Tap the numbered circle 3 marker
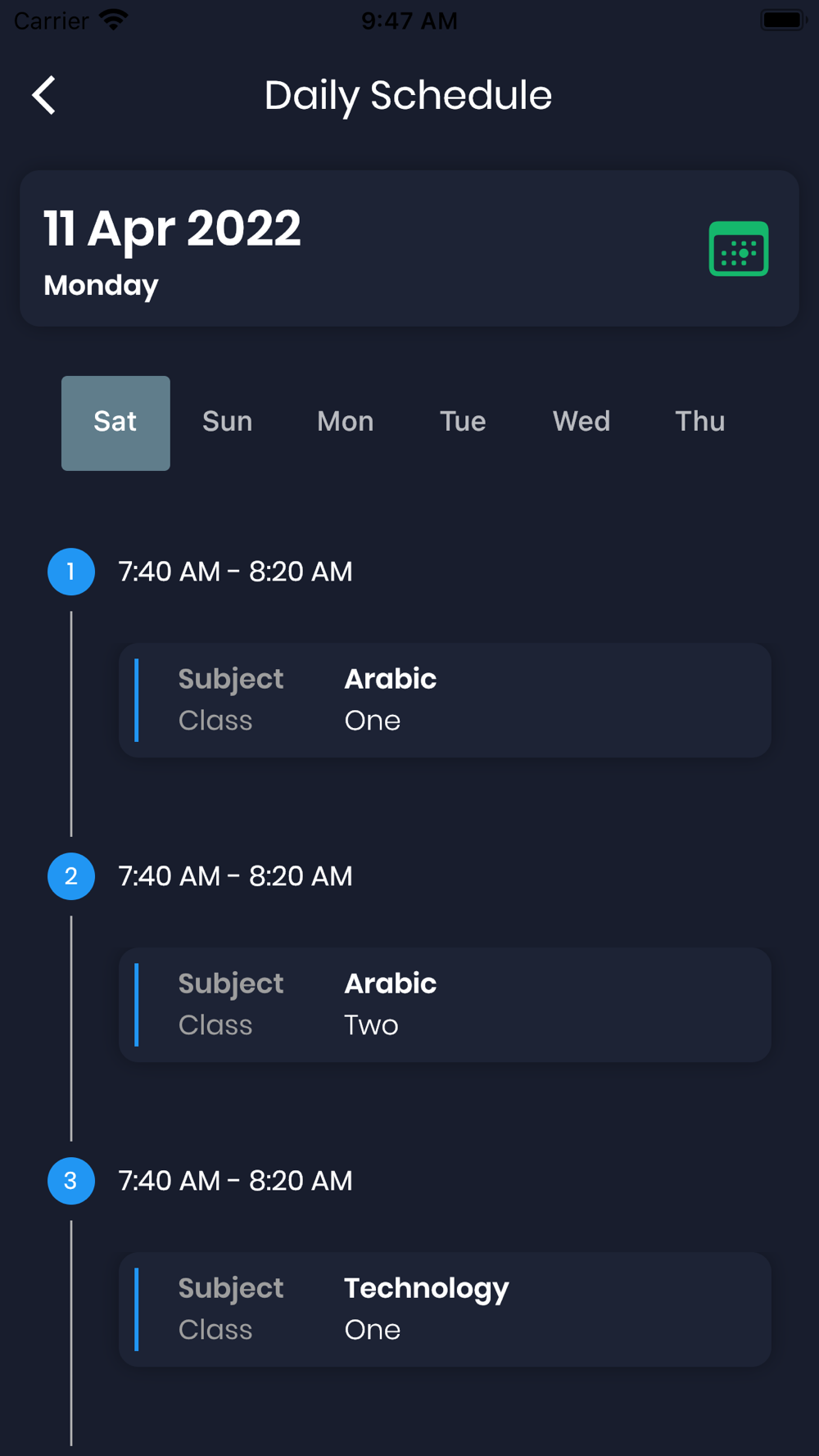The width and height of the screenshot is (819, 1456). click(x=71, y=1181)
